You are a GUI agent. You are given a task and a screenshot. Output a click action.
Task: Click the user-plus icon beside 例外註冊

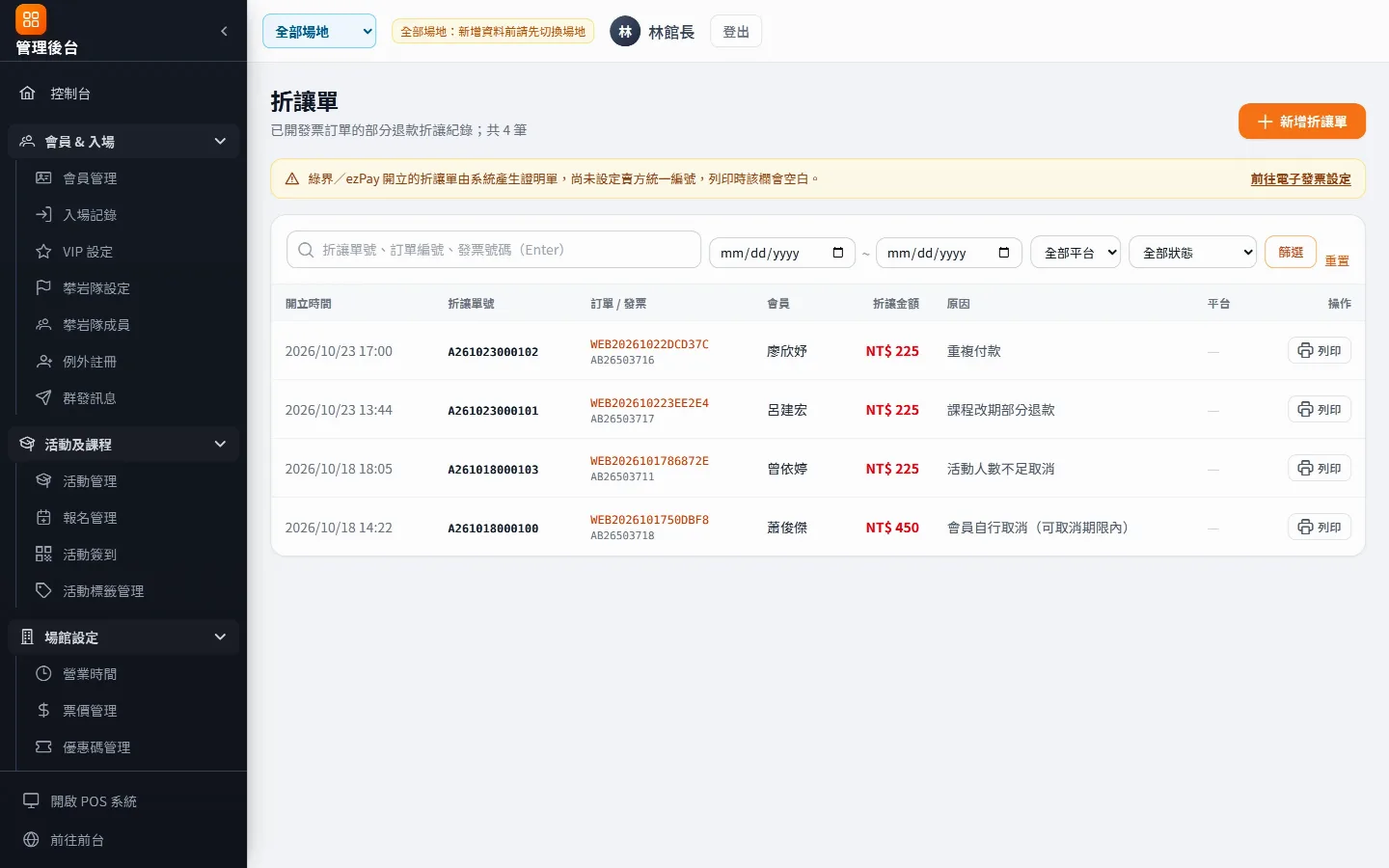43,361
